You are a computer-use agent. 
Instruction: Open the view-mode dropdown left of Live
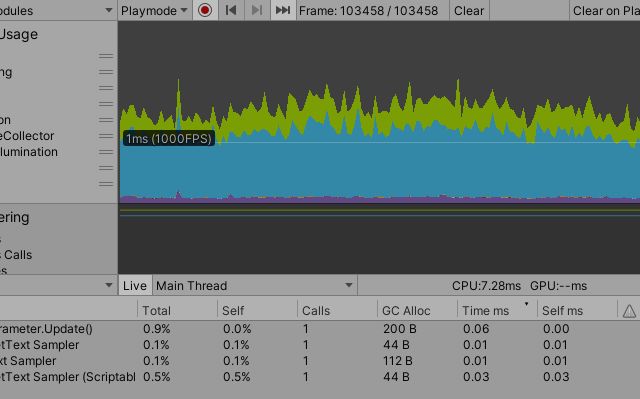pos(58,285)
